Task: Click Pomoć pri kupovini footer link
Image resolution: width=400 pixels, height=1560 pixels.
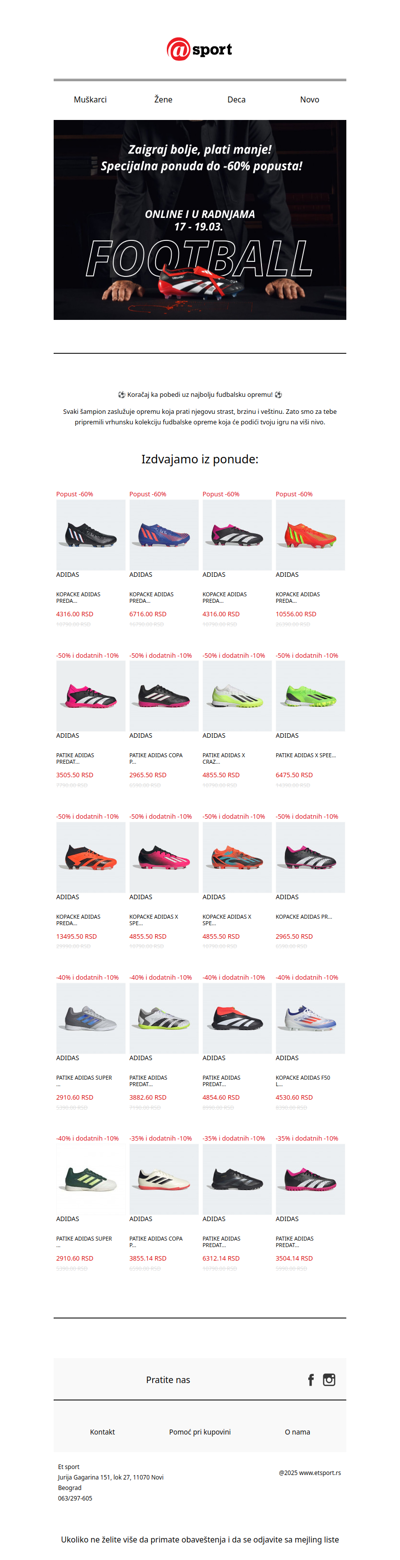Action: click(200, 1432)
